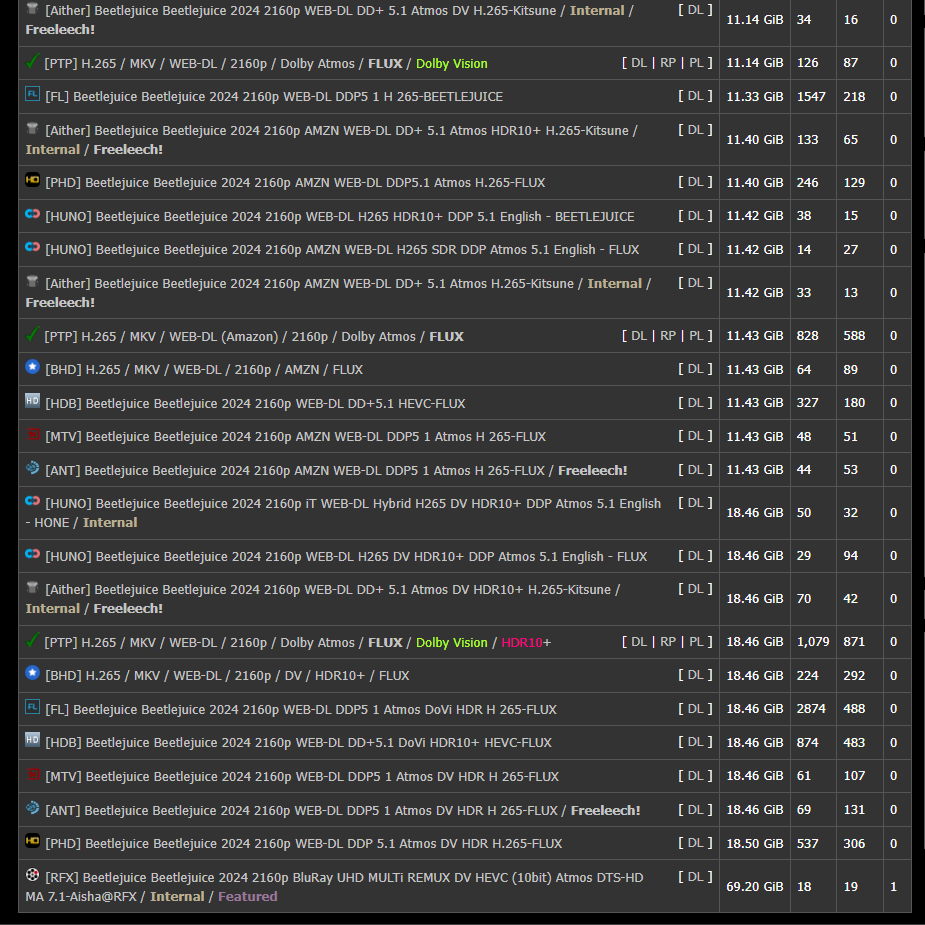Image resolution: width=925 pixels, height=925 pixels.
Task: Click the "292" count cell
Action: (x=860, y=675)
